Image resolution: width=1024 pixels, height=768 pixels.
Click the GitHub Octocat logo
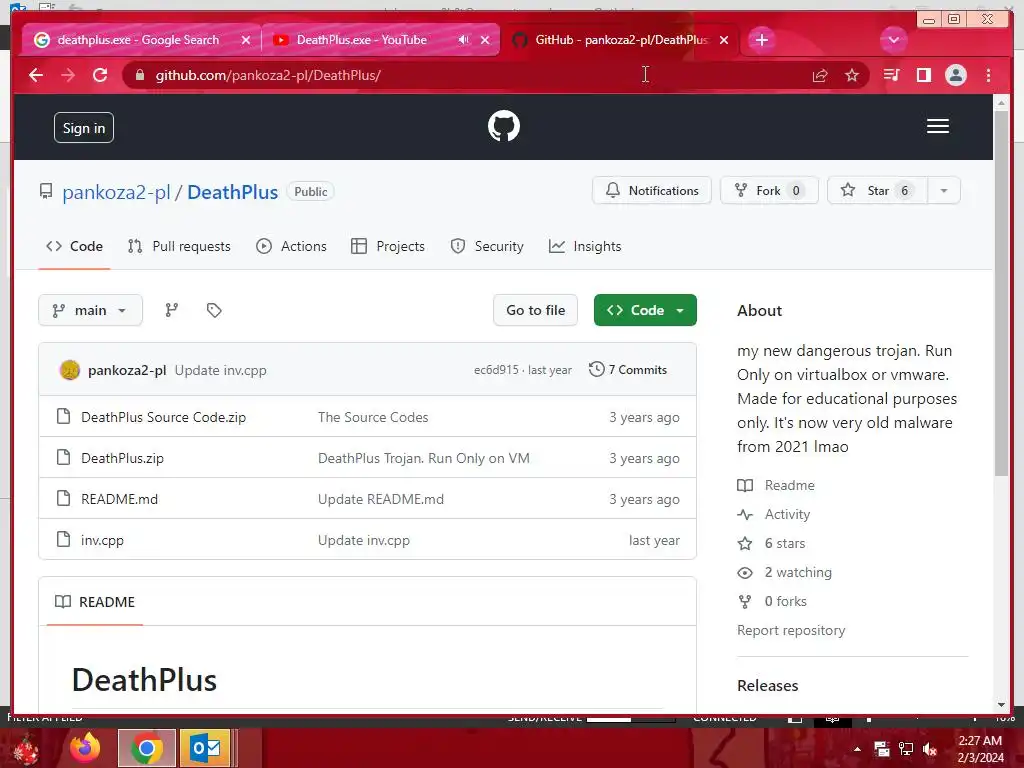click(x=504, y=126)
